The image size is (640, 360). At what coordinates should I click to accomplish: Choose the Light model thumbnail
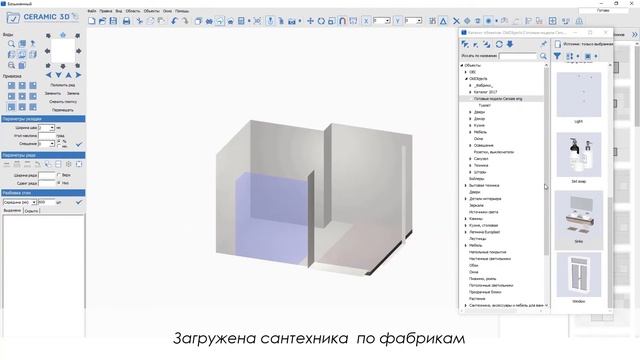[x=579, y=95]
